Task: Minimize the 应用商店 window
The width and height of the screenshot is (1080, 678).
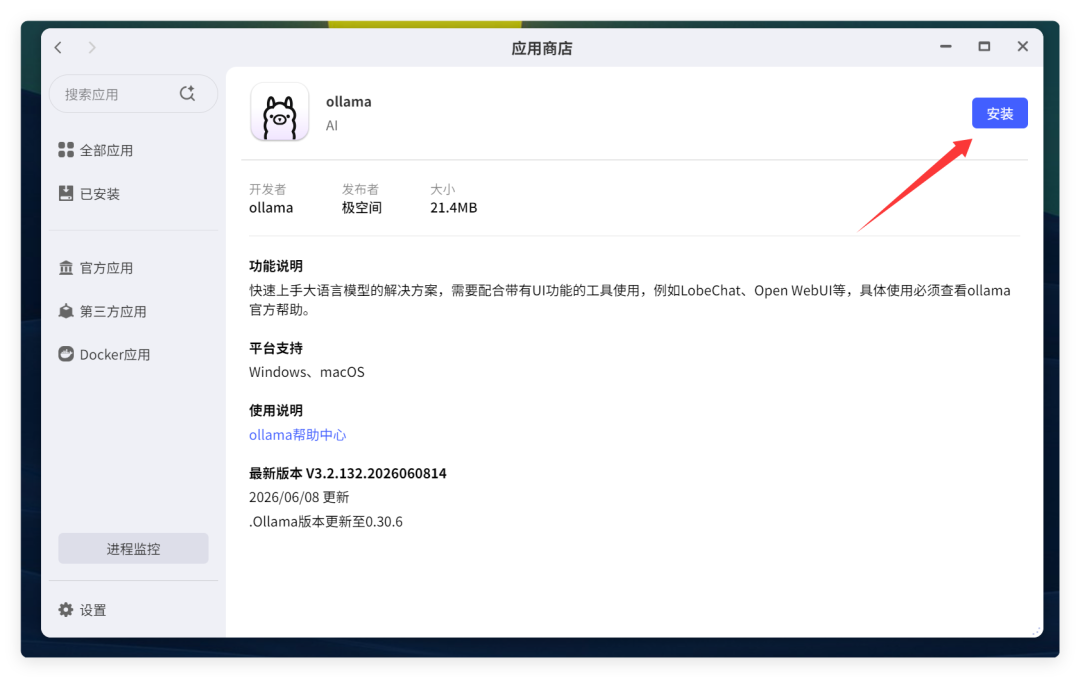Action: (946, 46)
